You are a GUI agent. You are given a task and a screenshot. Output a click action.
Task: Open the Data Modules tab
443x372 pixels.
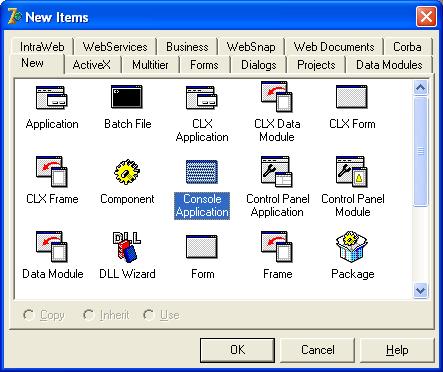[389, 65]
